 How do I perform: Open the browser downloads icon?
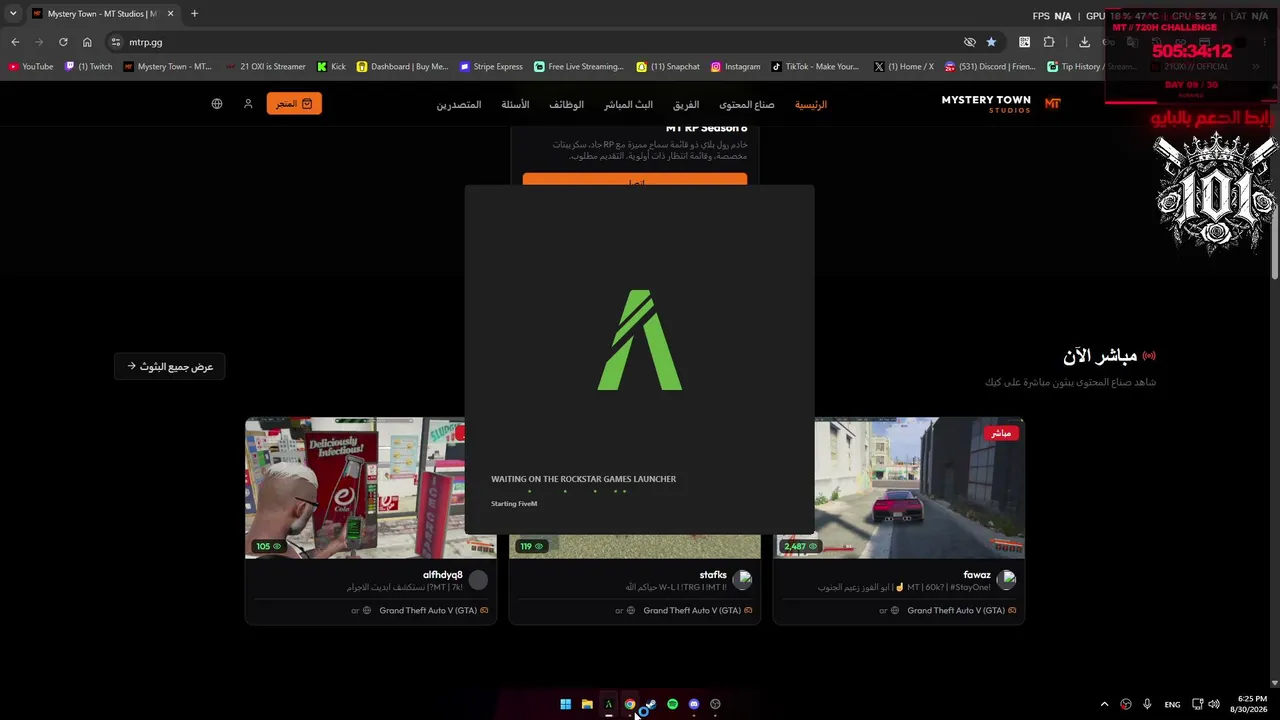1084,42
